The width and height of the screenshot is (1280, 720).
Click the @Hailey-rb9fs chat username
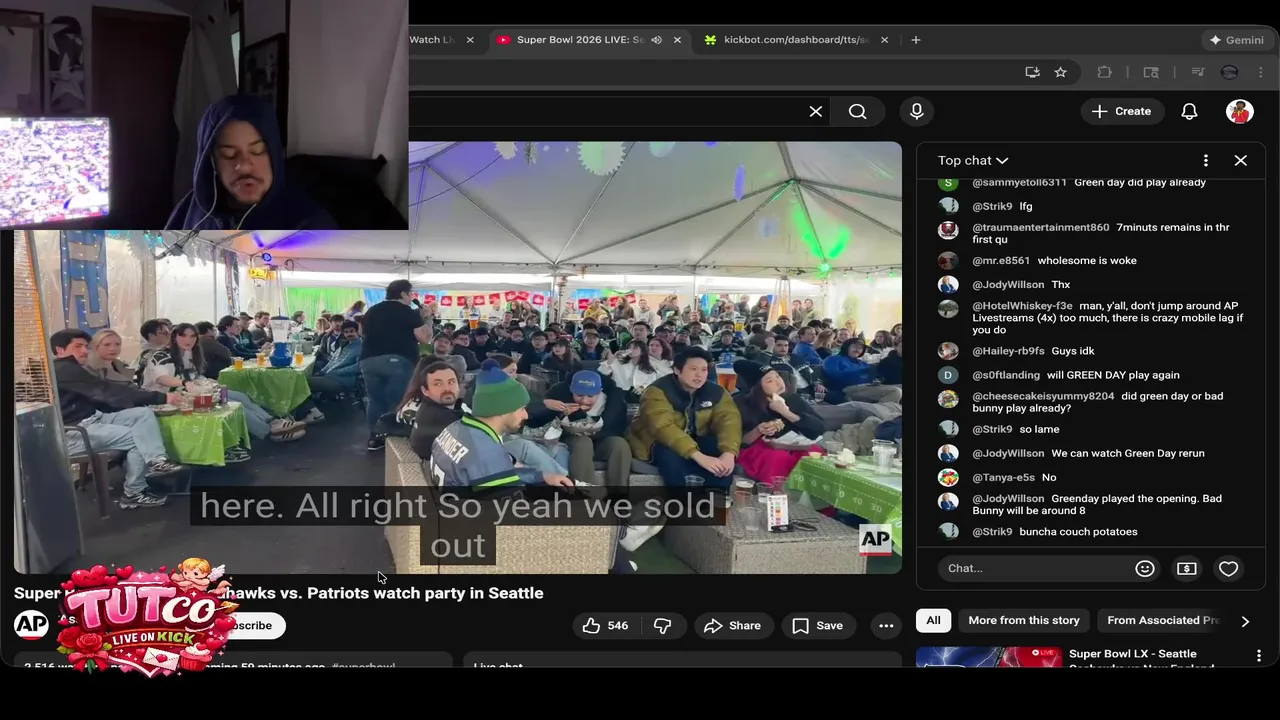pos(1008,351)
